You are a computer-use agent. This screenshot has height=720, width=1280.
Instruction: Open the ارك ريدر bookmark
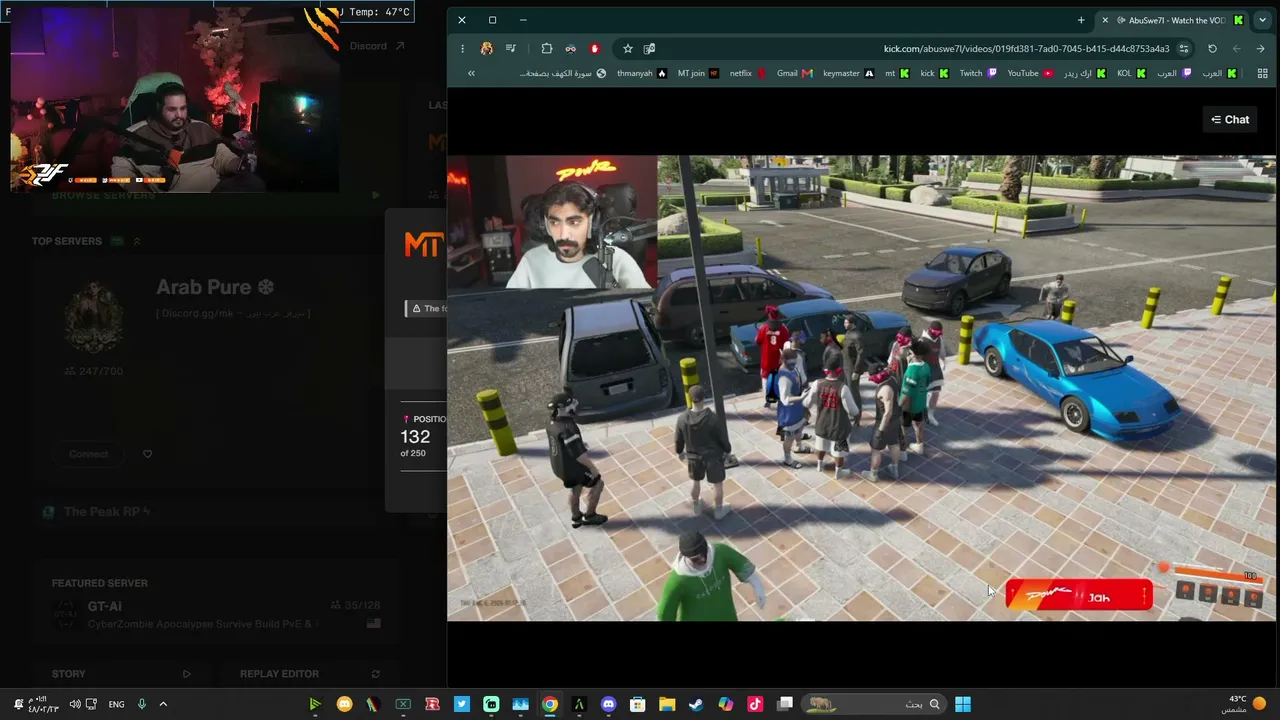1085,73
